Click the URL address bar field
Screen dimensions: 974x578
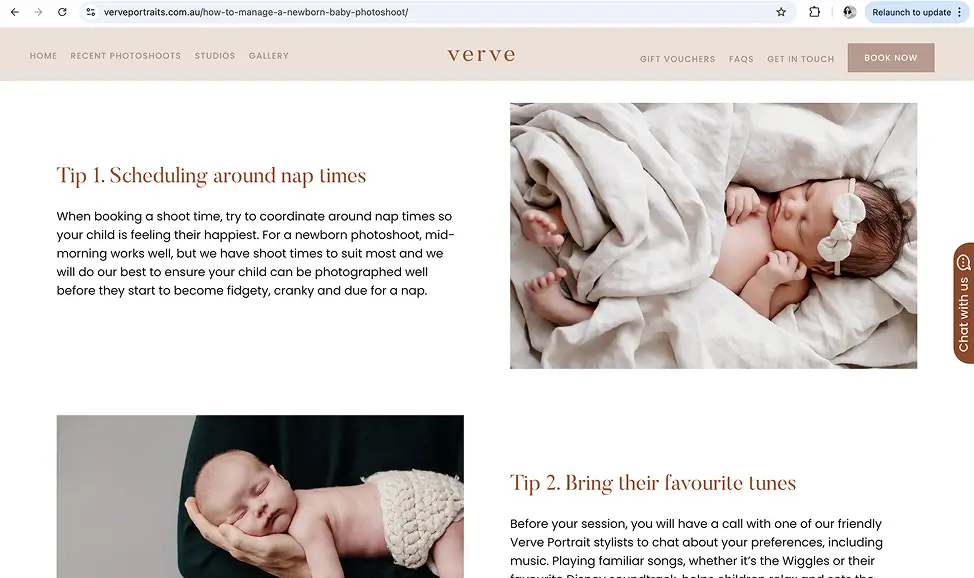435,12
